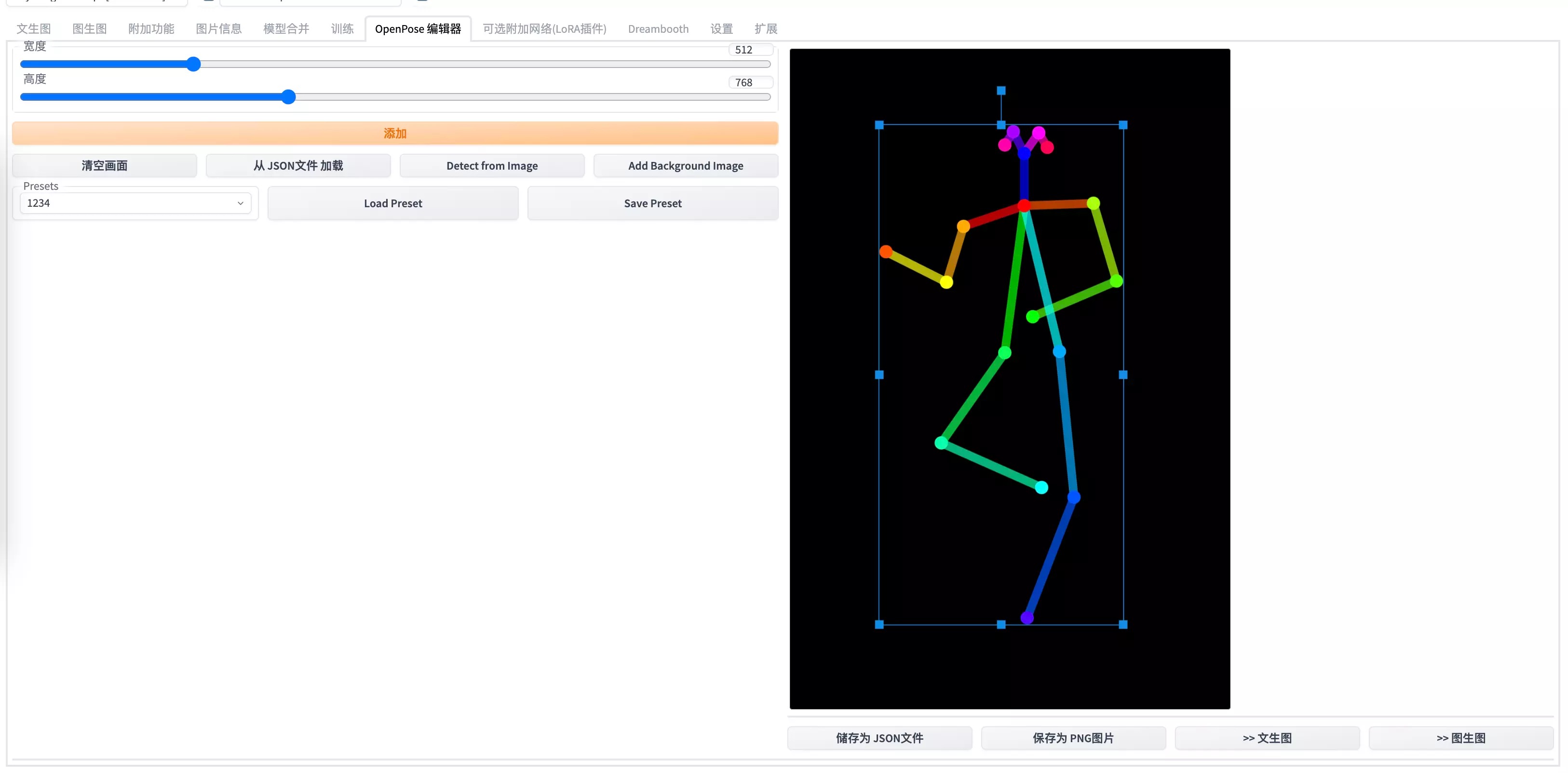
Task: Clear the canvas with 清空画面
Action: pyautogui.click(x=104, y=165)
